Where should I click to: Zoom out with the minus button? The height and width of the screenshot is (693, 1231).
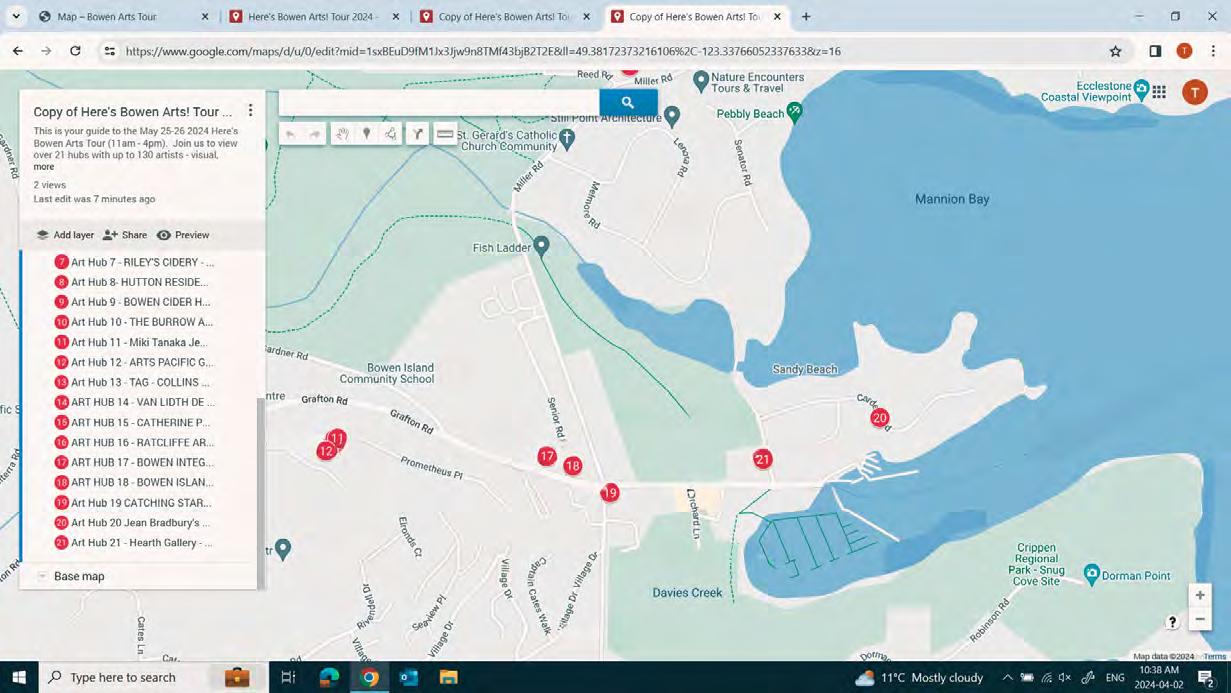click(x=1200, y=619)
